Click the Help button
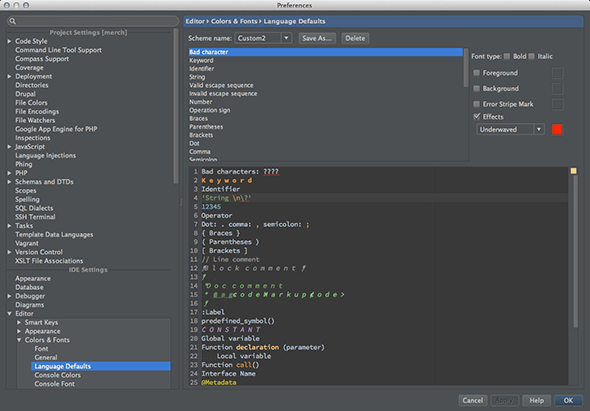This screenshot has width=590, height=411. click(x=536, y=400)
